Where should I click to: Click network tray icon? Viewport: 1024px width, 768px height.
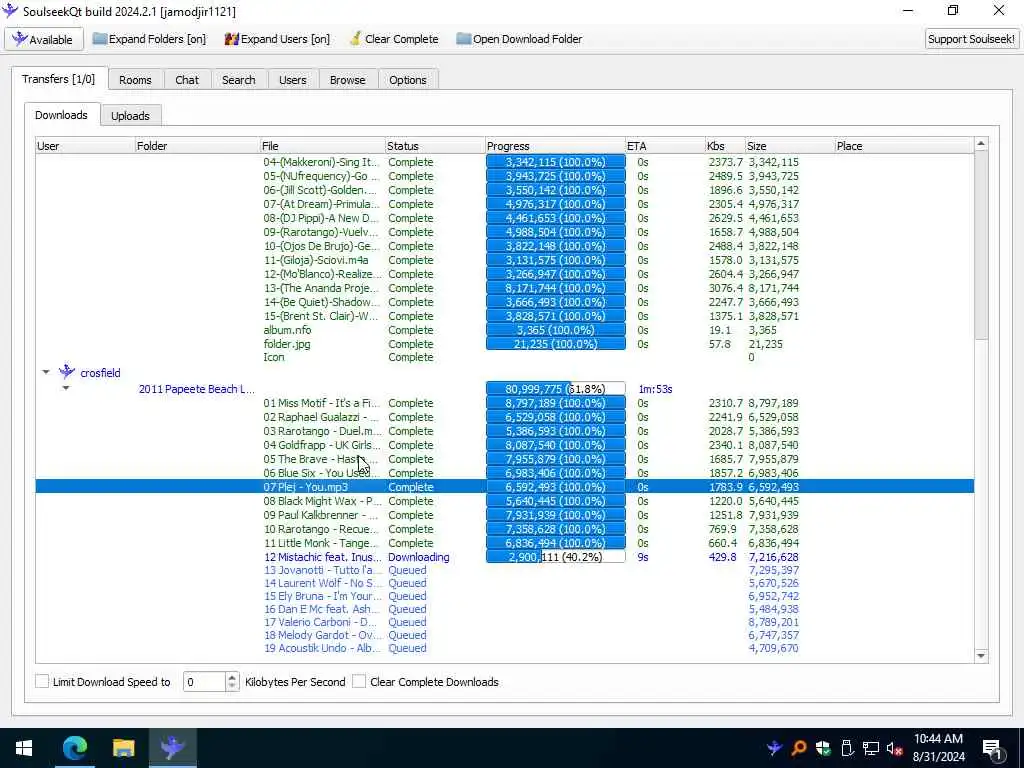871,748
